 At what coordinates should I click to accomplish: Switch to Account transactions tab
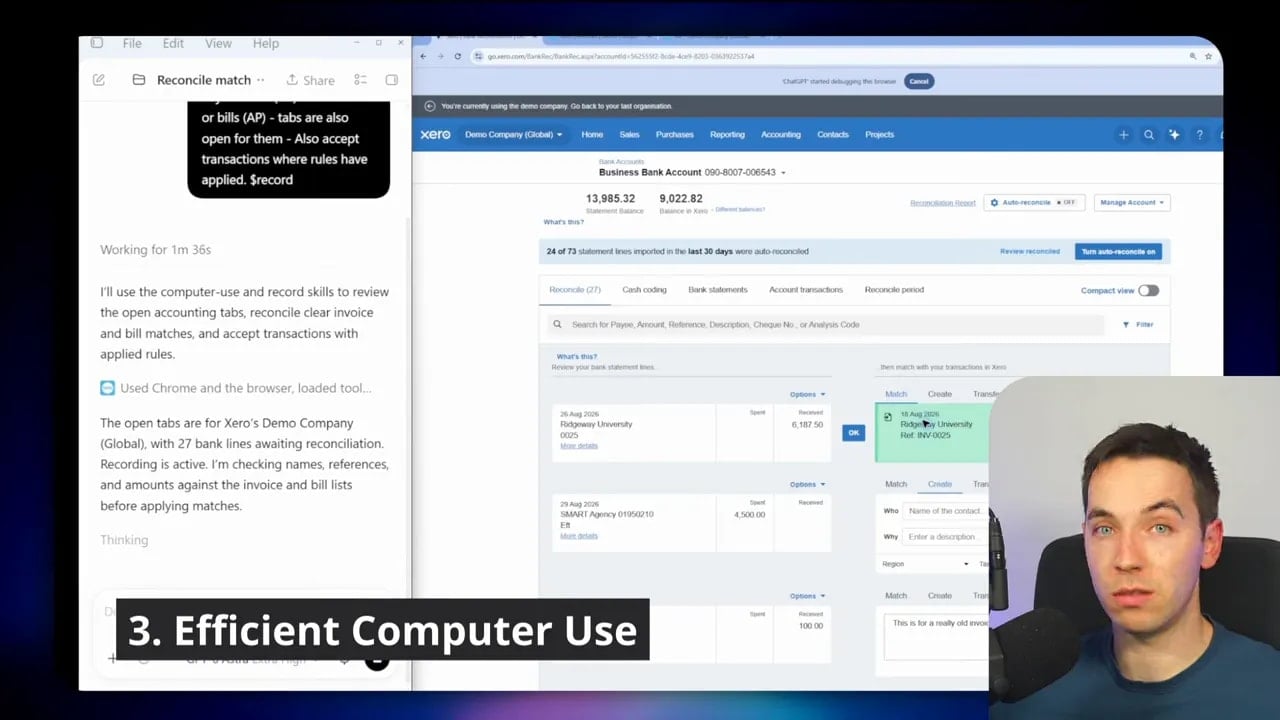point(806,290)
